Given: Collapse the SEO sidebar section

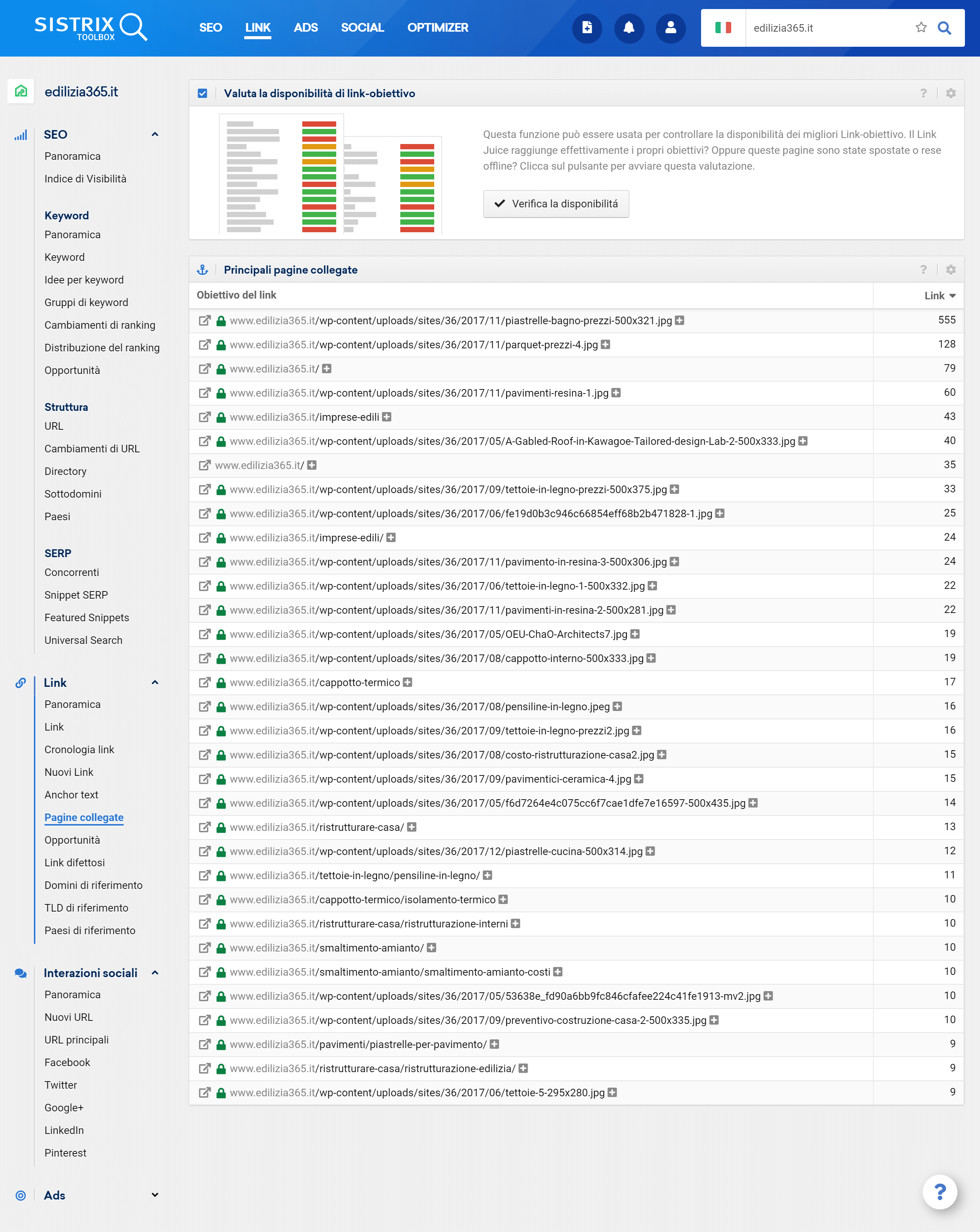Looking at the screenshot, I should click(155, 135).
